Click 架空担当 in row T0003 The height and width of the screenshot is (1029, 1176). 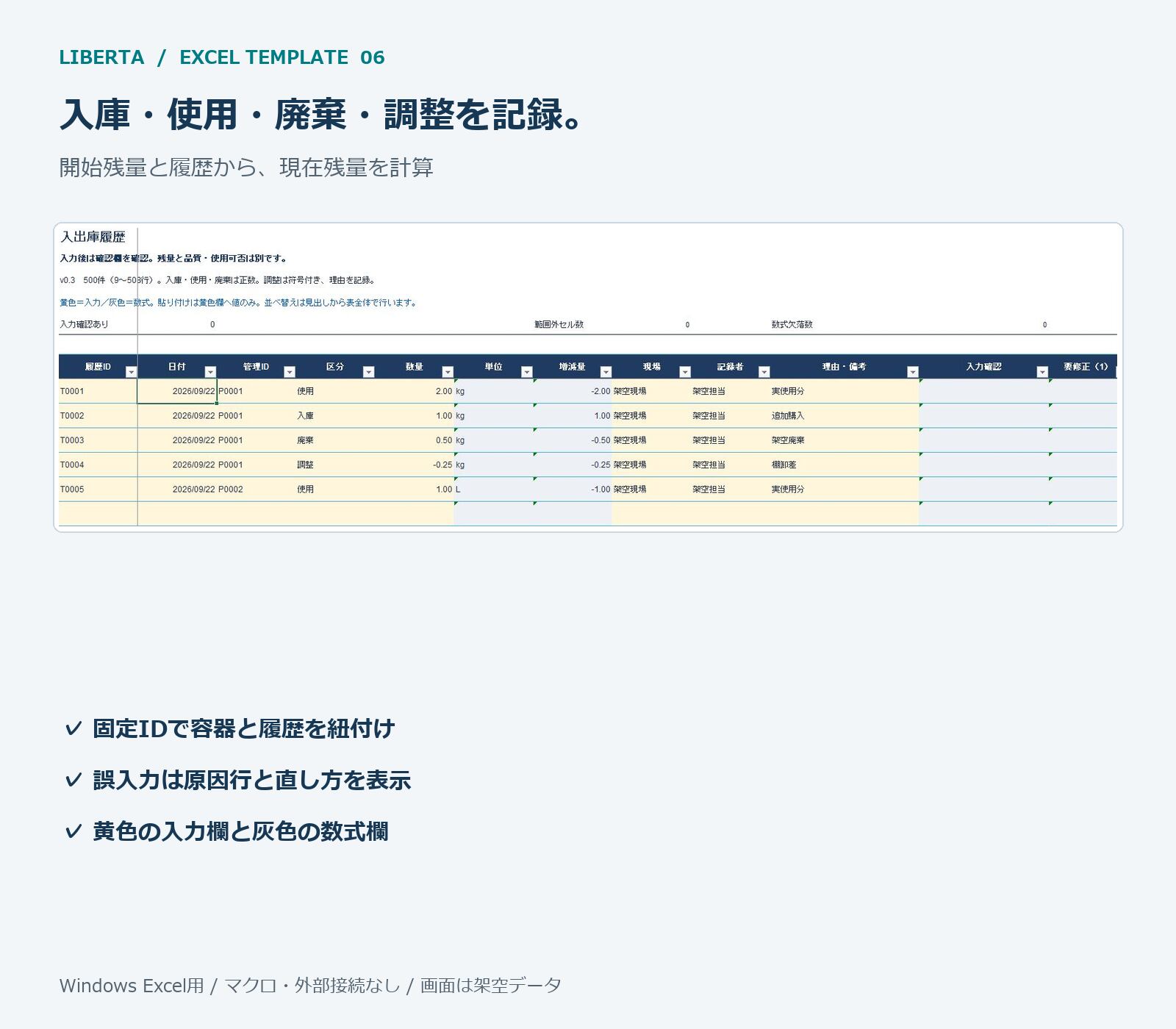click(x=731, y=440)
